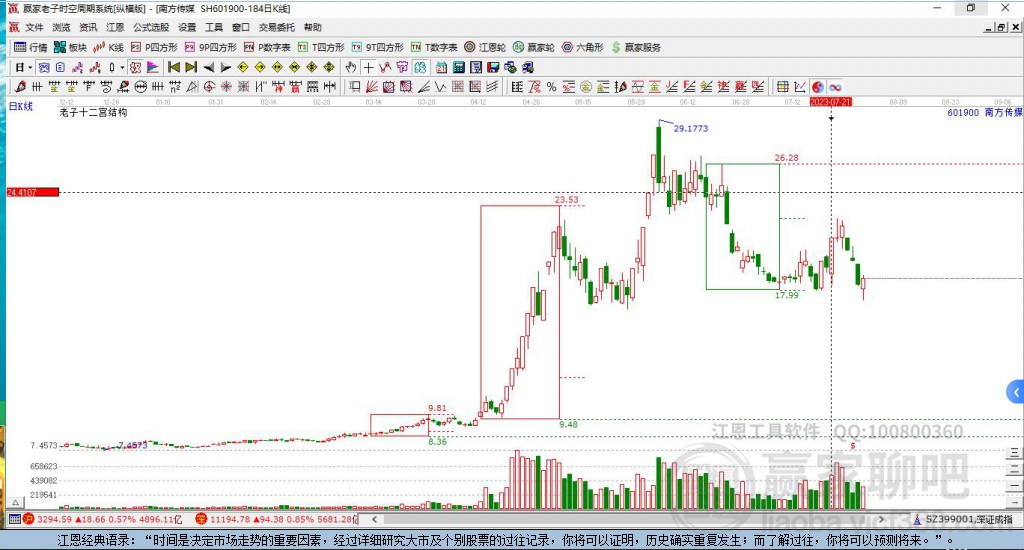Open the P四方形 tool
This screenshot has width=1024, height=550.
[x=154, y=47]
